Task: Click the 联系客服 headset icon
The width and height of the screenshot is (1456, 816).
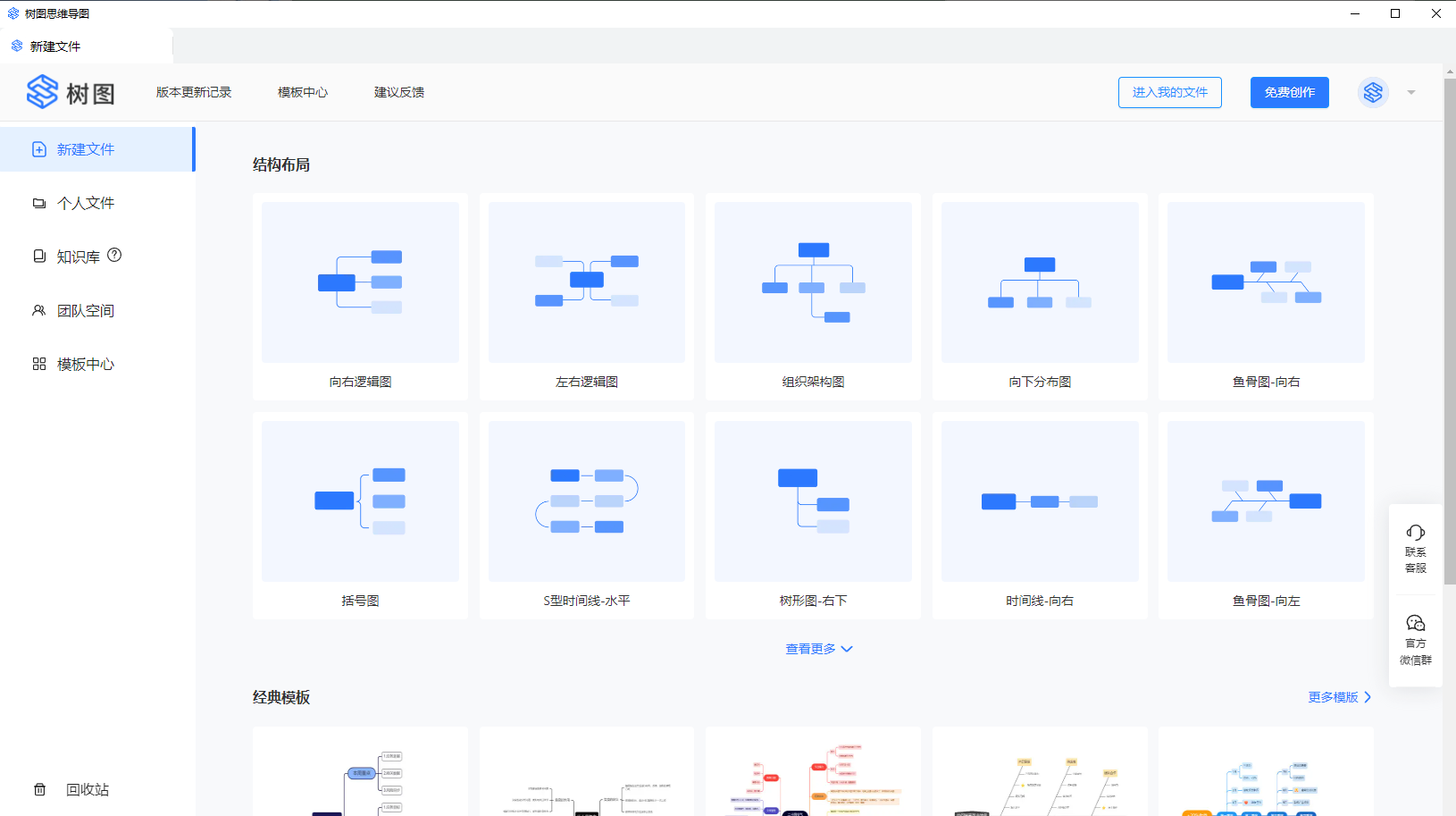Action: [1415, 534]
